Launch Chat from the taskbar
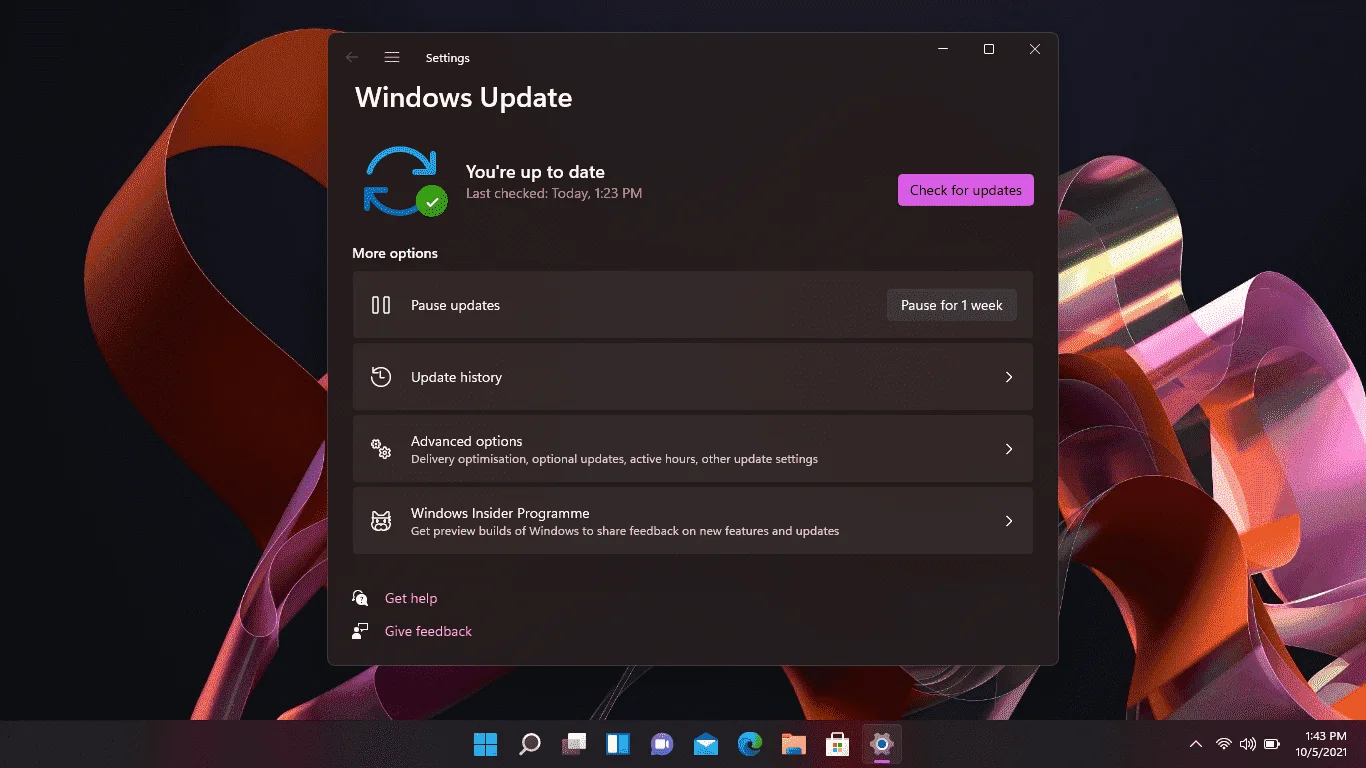Viewport: 1366px width, 768px height. (x=662, y=744)
